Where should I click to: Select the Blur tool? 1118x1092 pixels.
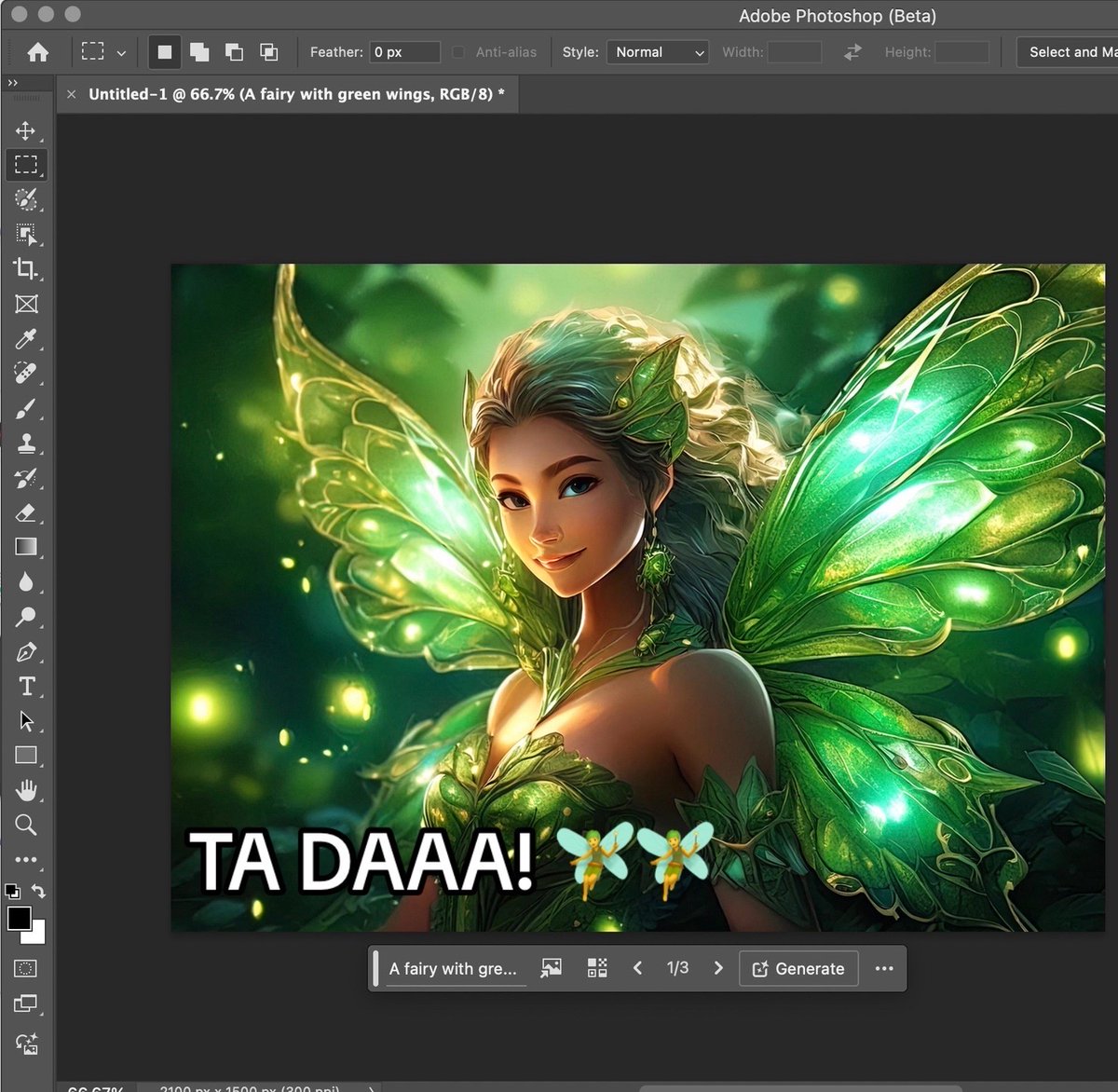click(26, 582)
